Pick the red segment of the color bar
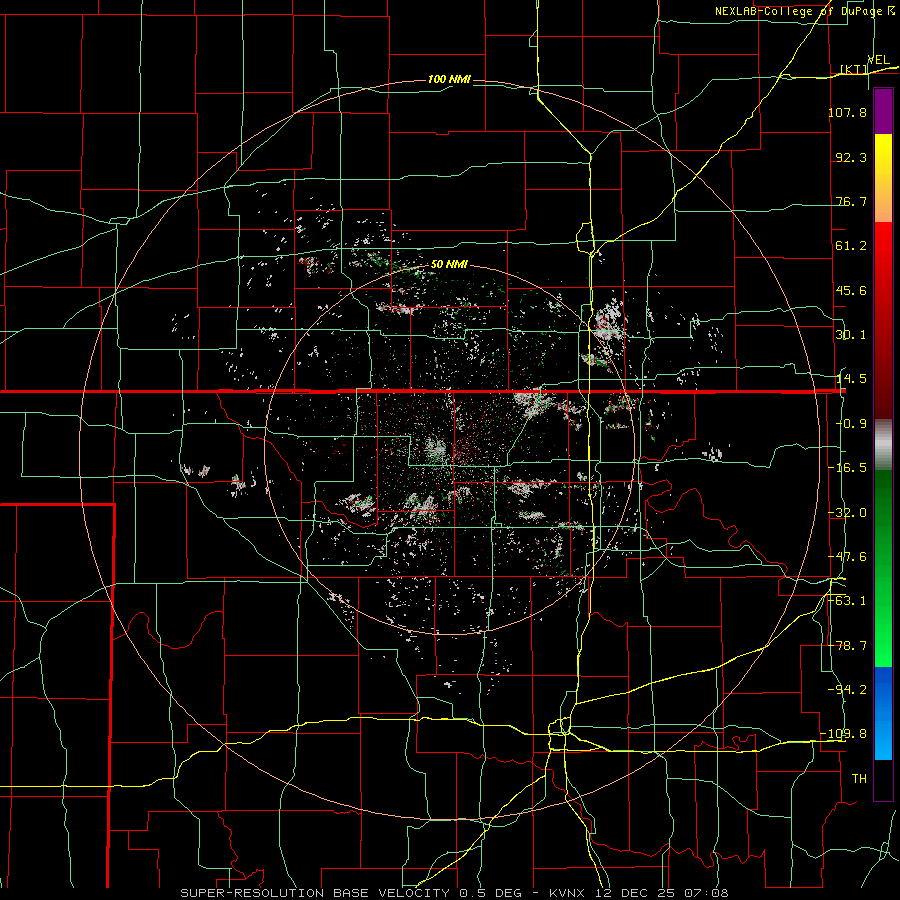 click(883, 320)
